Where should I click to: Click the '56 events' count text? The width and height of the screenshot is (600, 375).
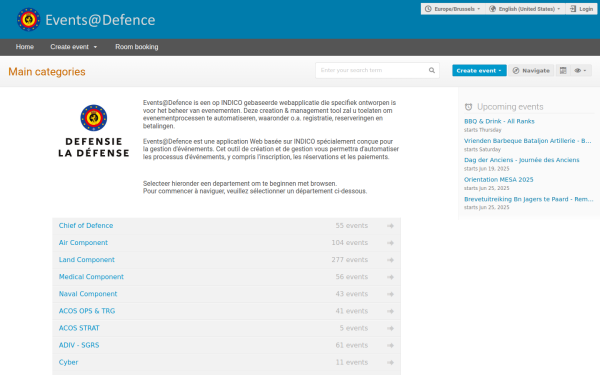coord(352,277)
